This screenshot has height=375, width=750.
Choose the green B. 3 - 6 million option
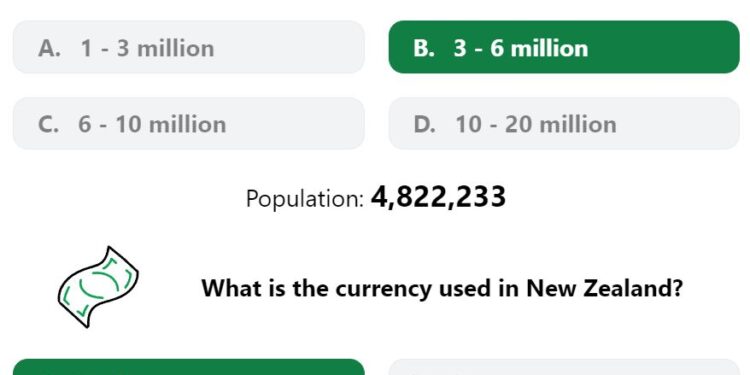(x=564, y=47)
